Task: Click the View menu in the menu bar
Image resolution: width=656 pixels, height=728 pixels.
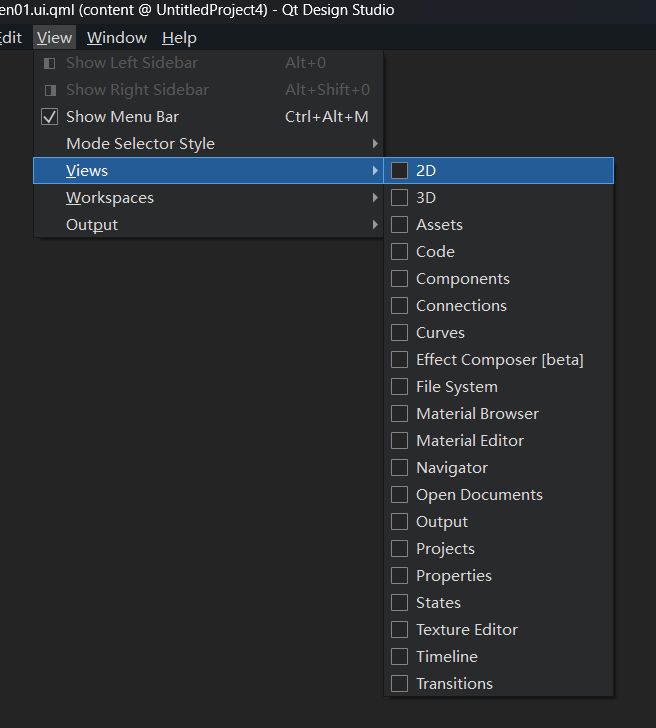Action: tap(54, 38)
